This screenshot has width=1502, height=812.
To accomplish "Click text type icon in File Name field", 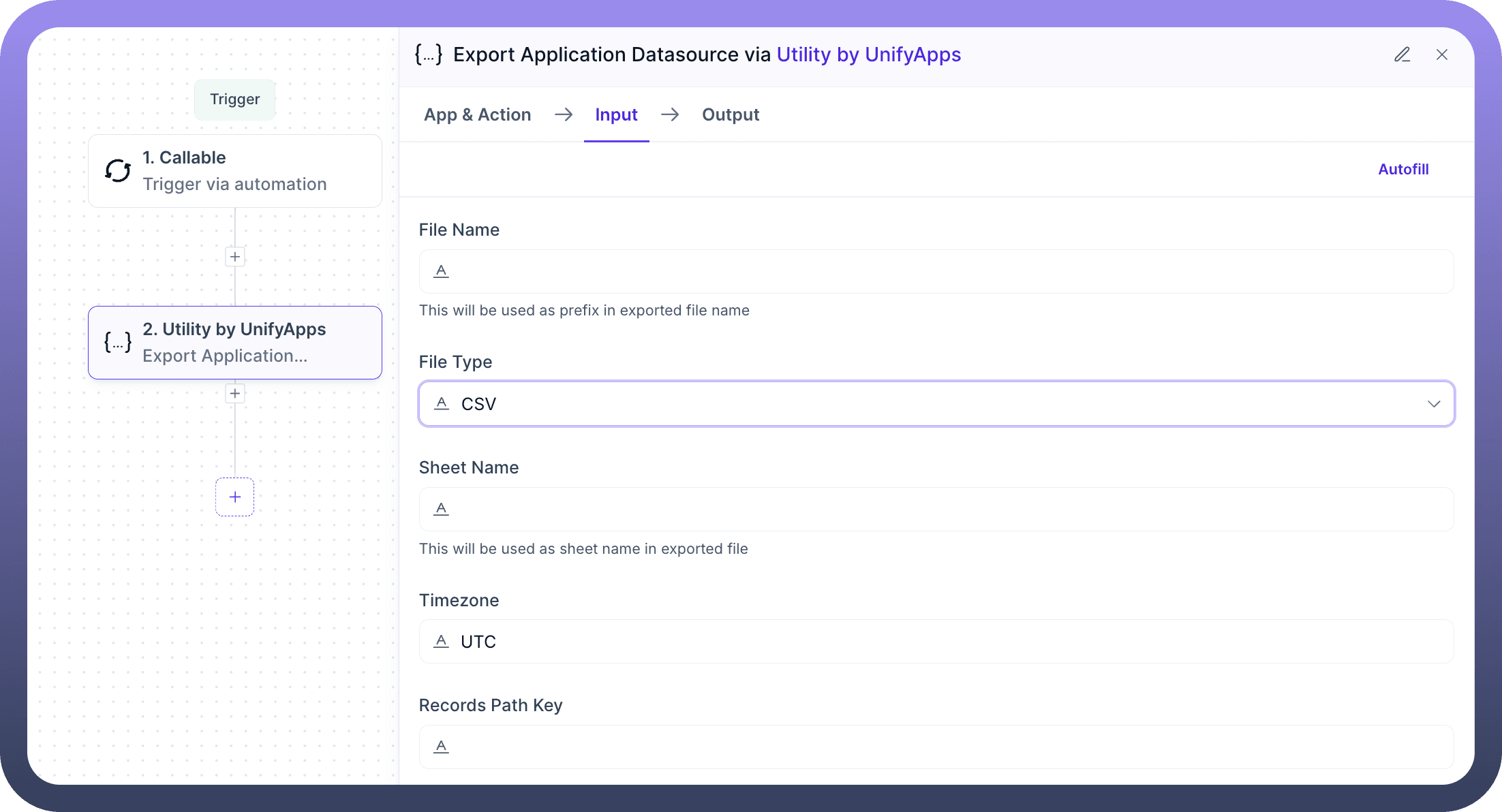I will pos(442,271).
